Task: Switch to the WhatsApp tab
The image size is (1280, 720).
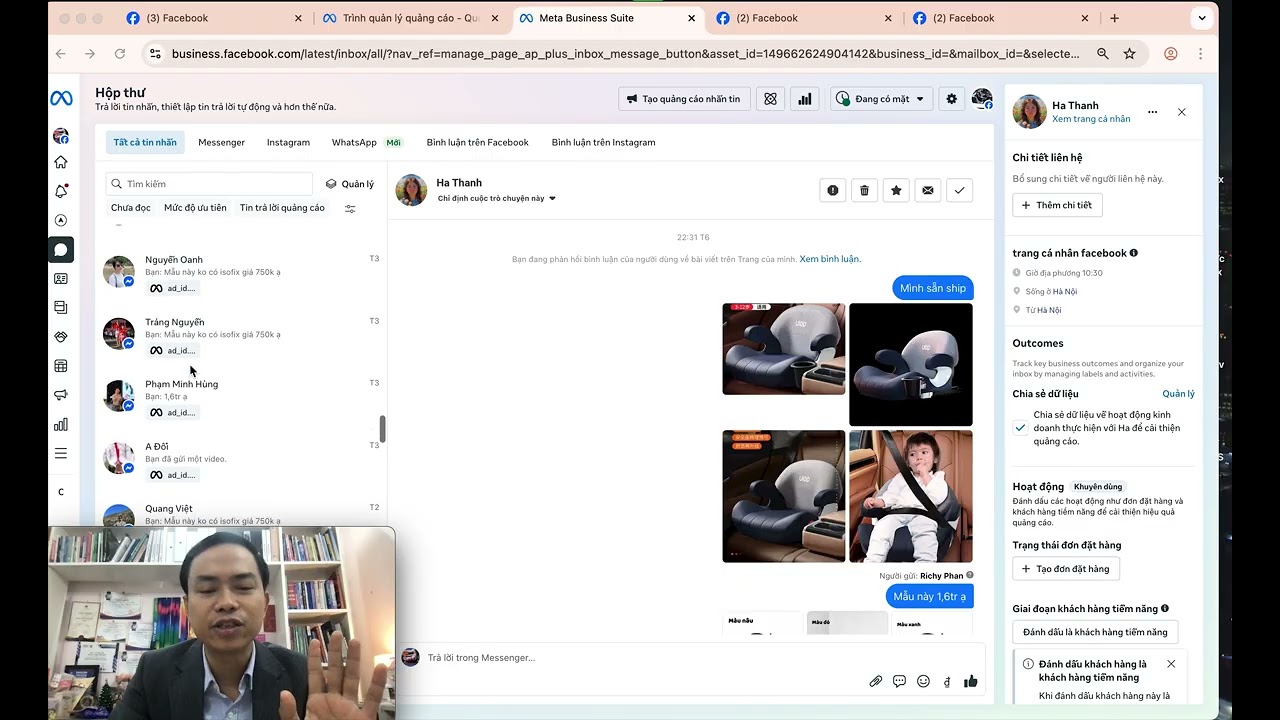Action: [x=366, y=142]
